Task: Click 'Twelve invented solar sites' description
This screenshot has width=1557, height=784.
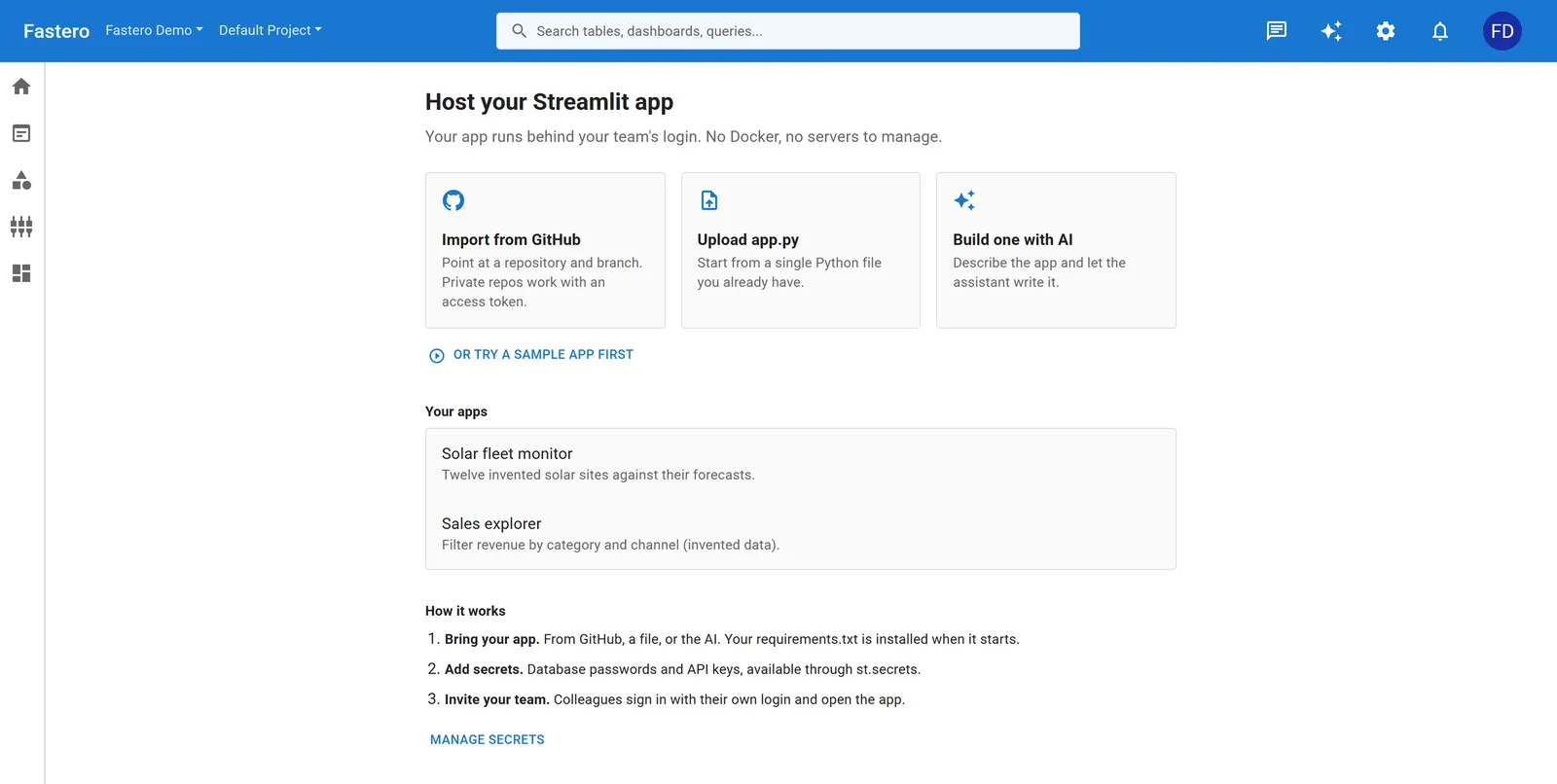Action: click(598, 475)
